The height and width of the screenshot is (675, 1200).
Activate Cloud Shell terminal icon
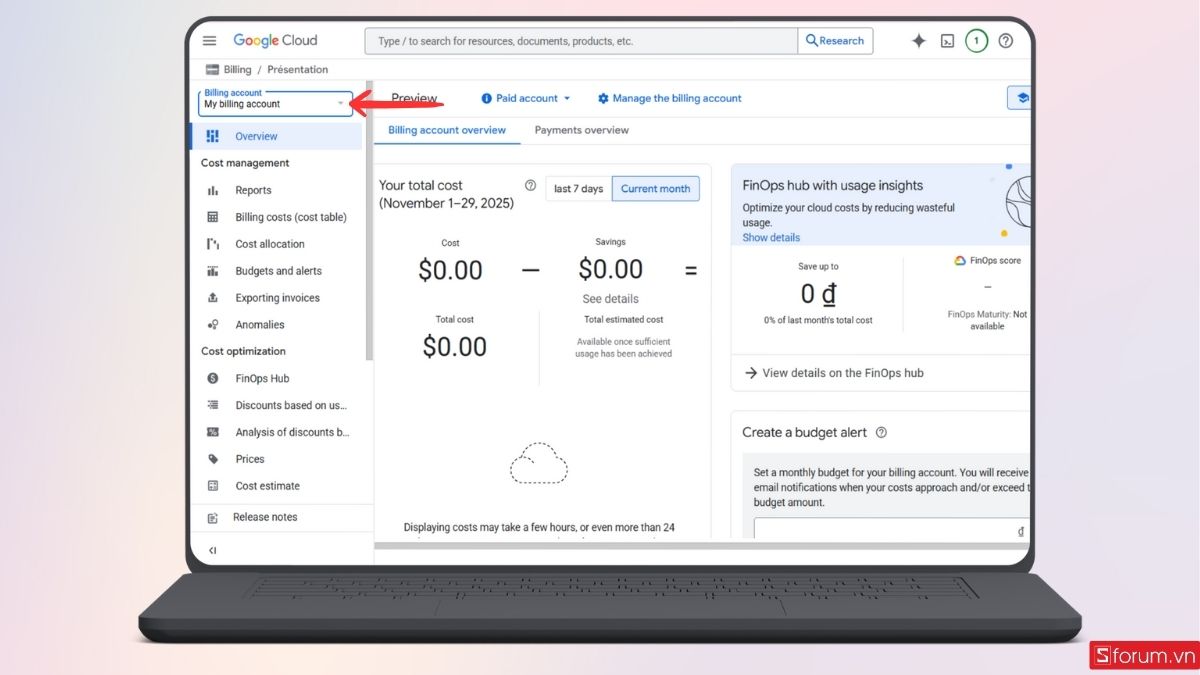947,41
